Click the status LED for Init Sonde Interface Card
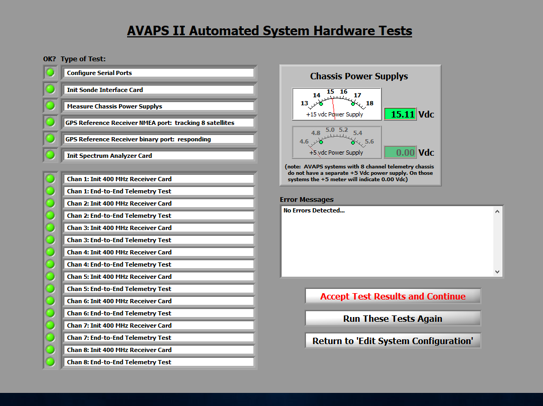This screenshot has height=406, width=543. click(x=50, y=89)
